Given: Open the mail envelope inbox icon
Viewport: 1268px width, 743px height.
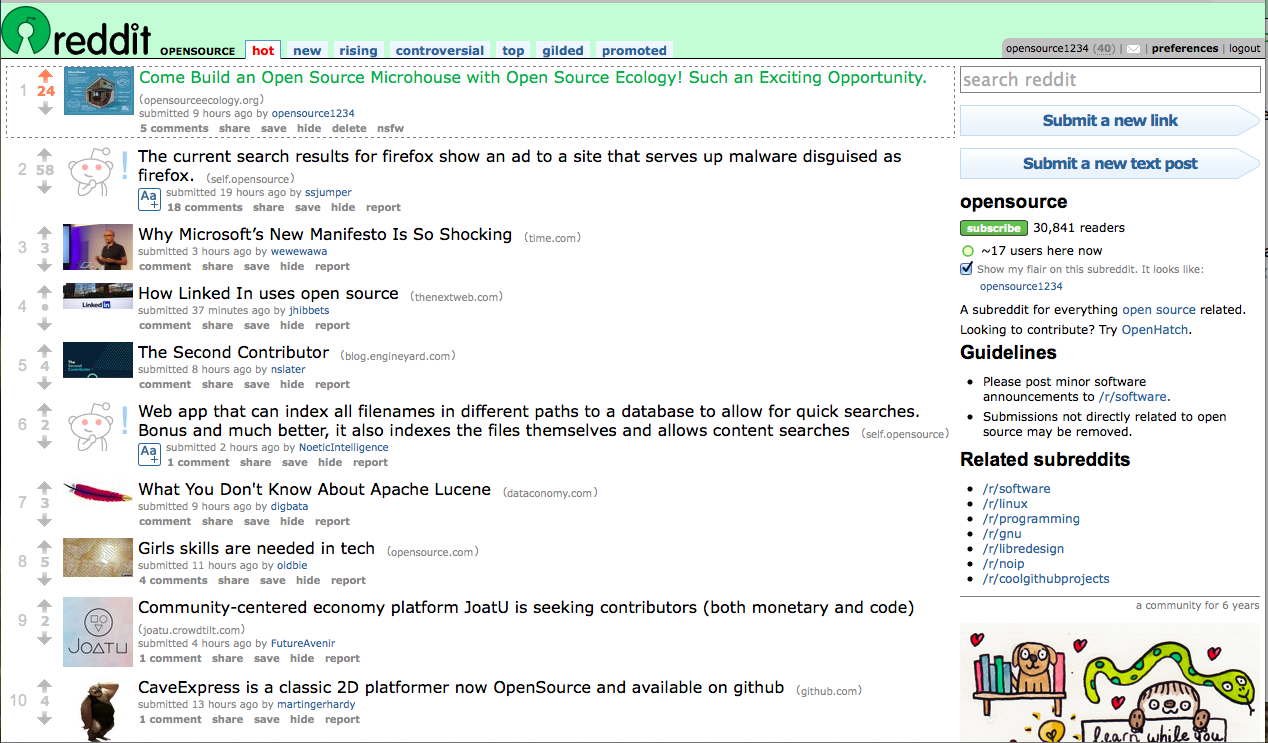Looking at the screenshot, I should click(1133, 49).
